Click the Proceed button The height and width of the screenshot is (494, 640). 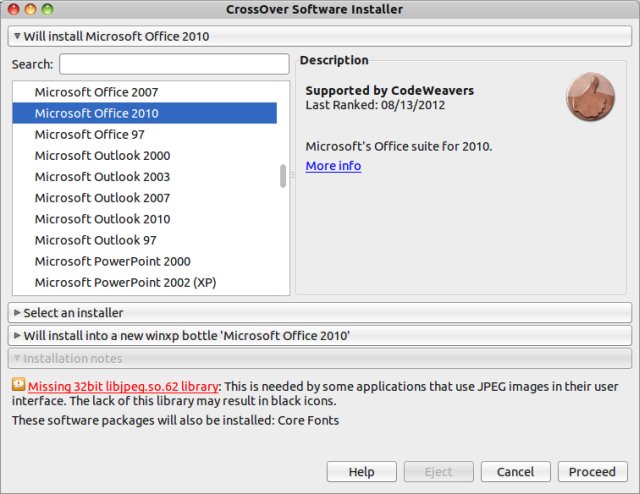click(x=592, y=472)
